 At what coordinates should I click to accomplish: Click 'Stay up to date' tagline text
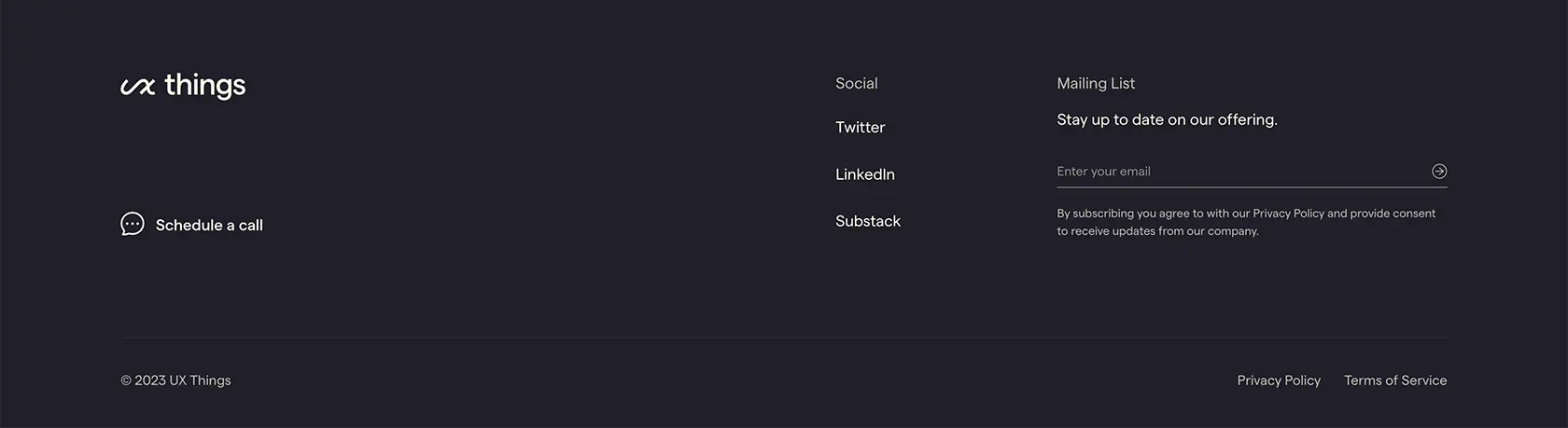click(x=1167, y=119)
